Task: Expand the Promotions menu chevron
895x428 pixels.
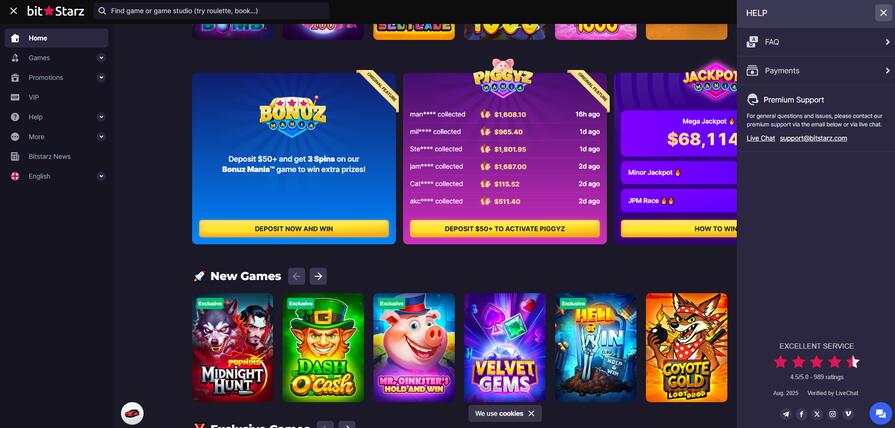Action: point(101,78)
